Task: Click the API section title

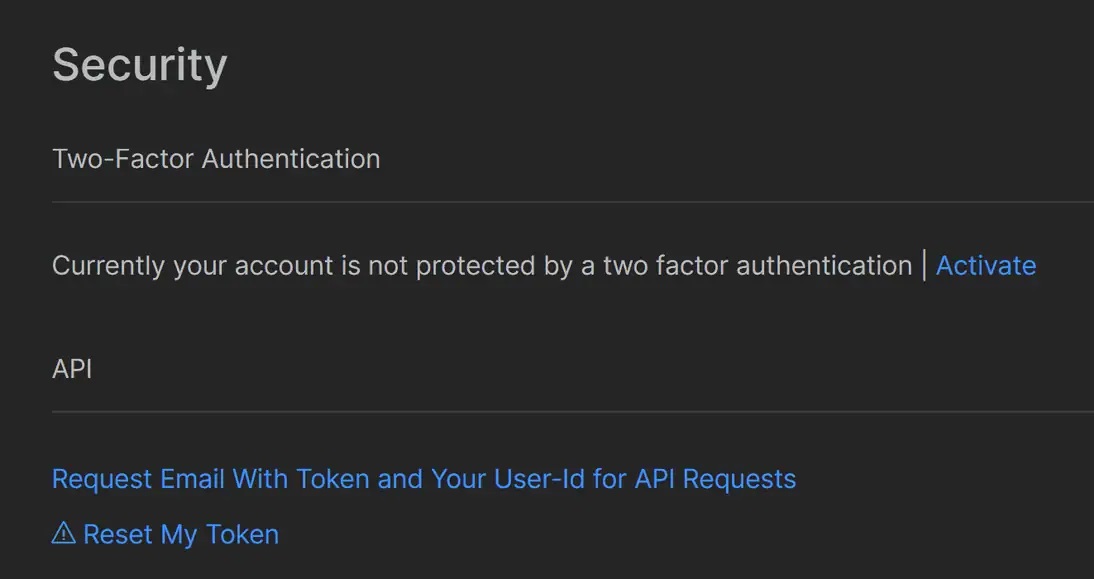Action: pyautogui.click(x=72, y=369)
